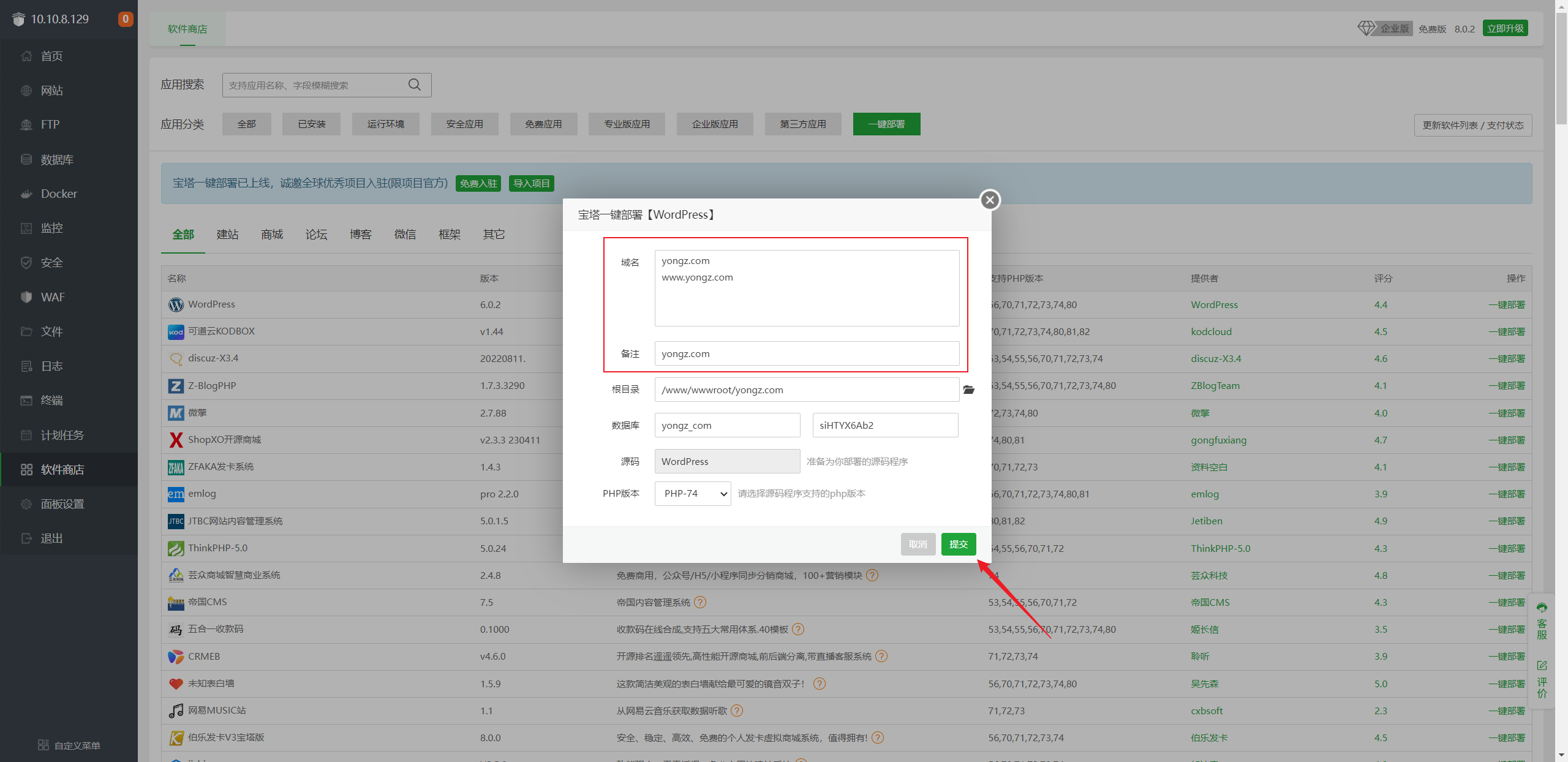Open the 数据库 sidebar item
1568x762 pixels.
click(69, 159)
